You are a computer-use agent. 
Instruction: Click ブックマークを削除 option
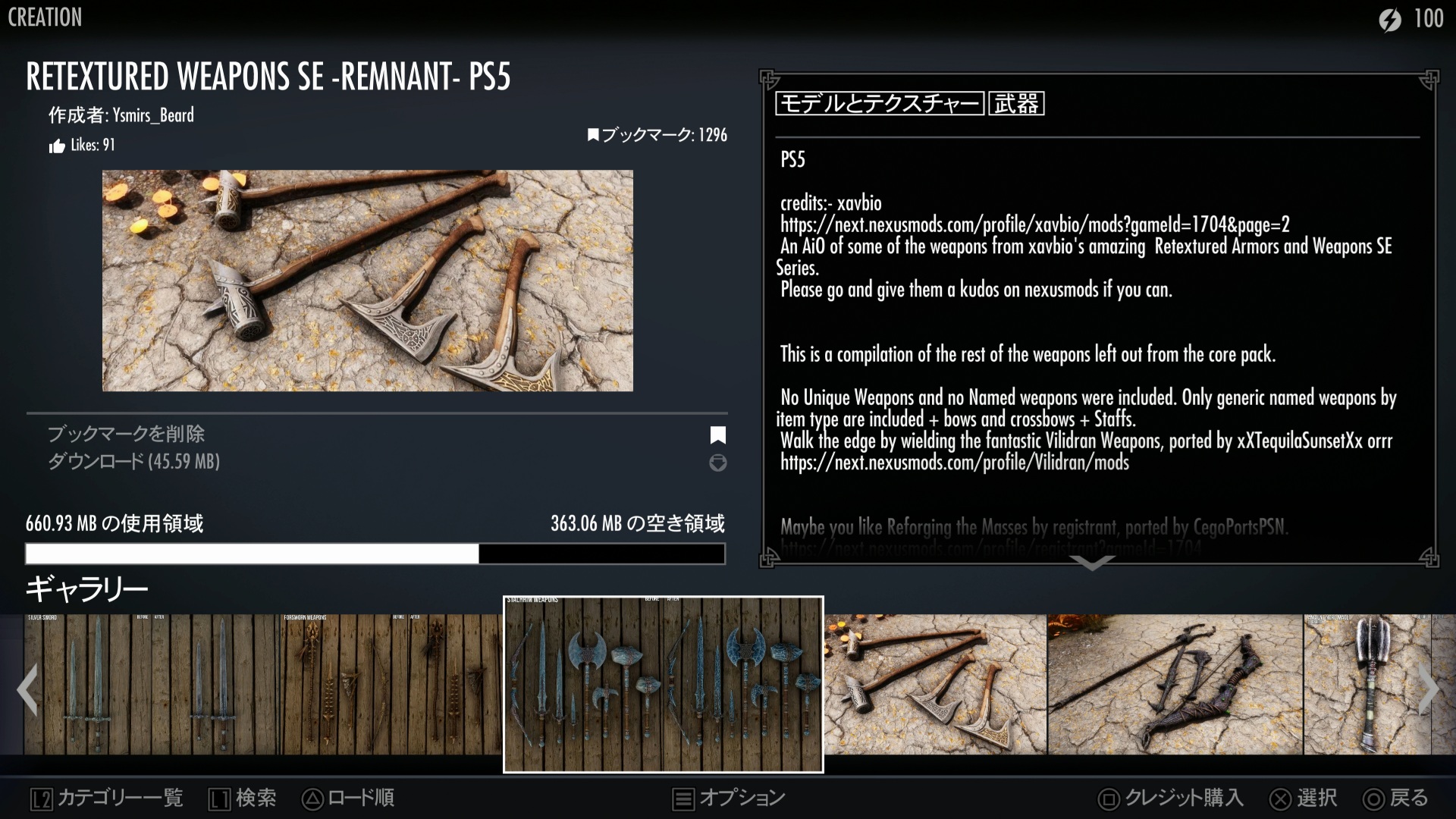127,435
